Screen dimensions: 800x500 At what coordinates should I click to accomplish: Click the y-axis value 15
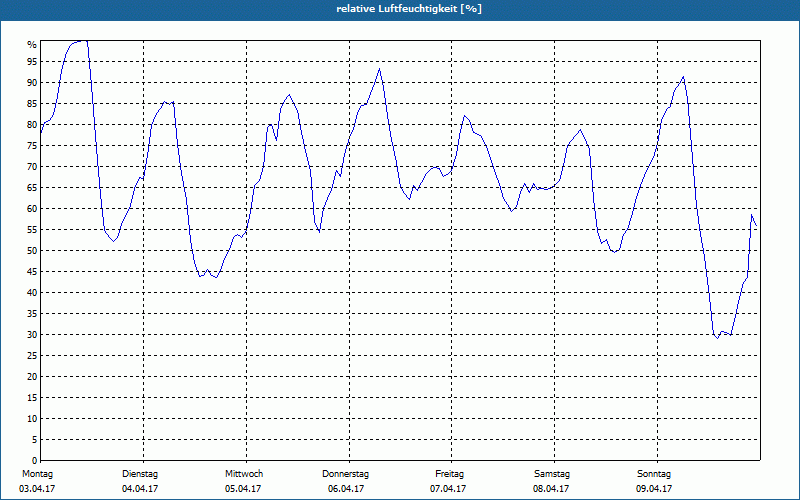32,397
